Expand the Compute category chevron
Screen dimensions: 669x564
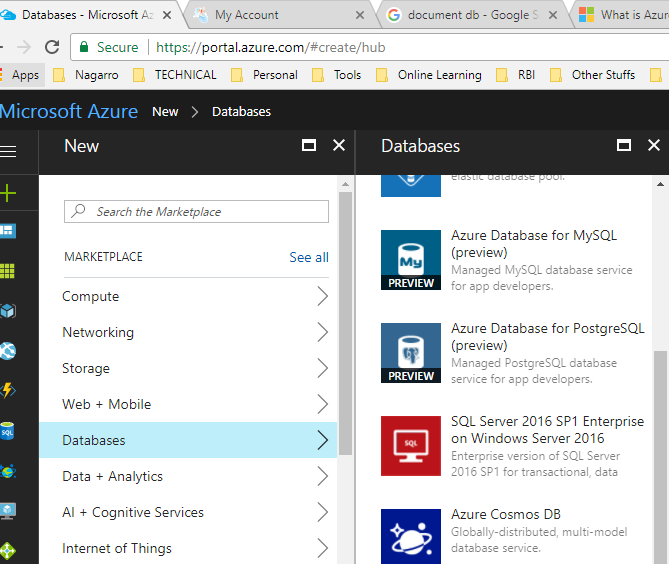click(322, 296)
